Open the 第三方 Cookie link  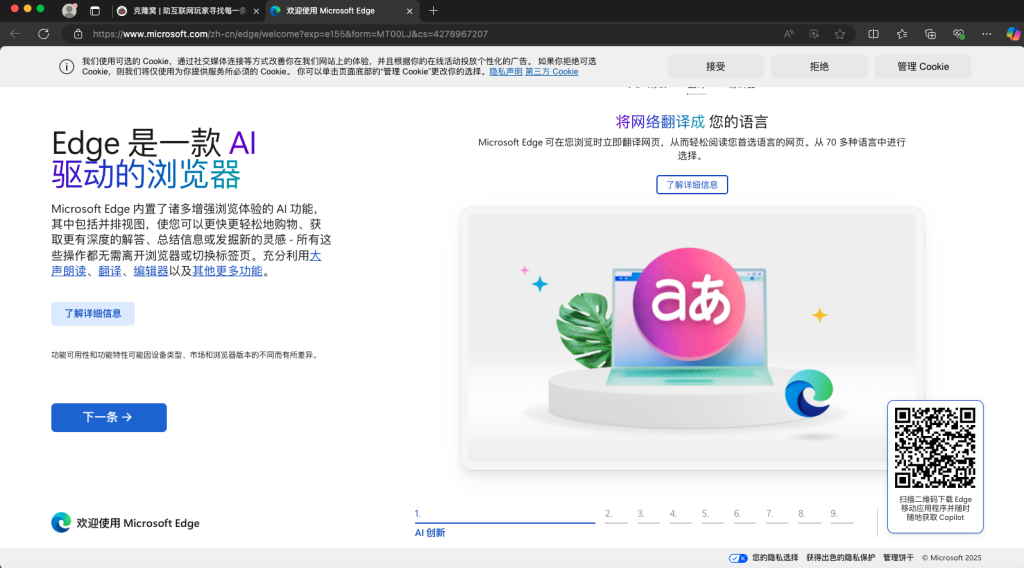point(551,72)
